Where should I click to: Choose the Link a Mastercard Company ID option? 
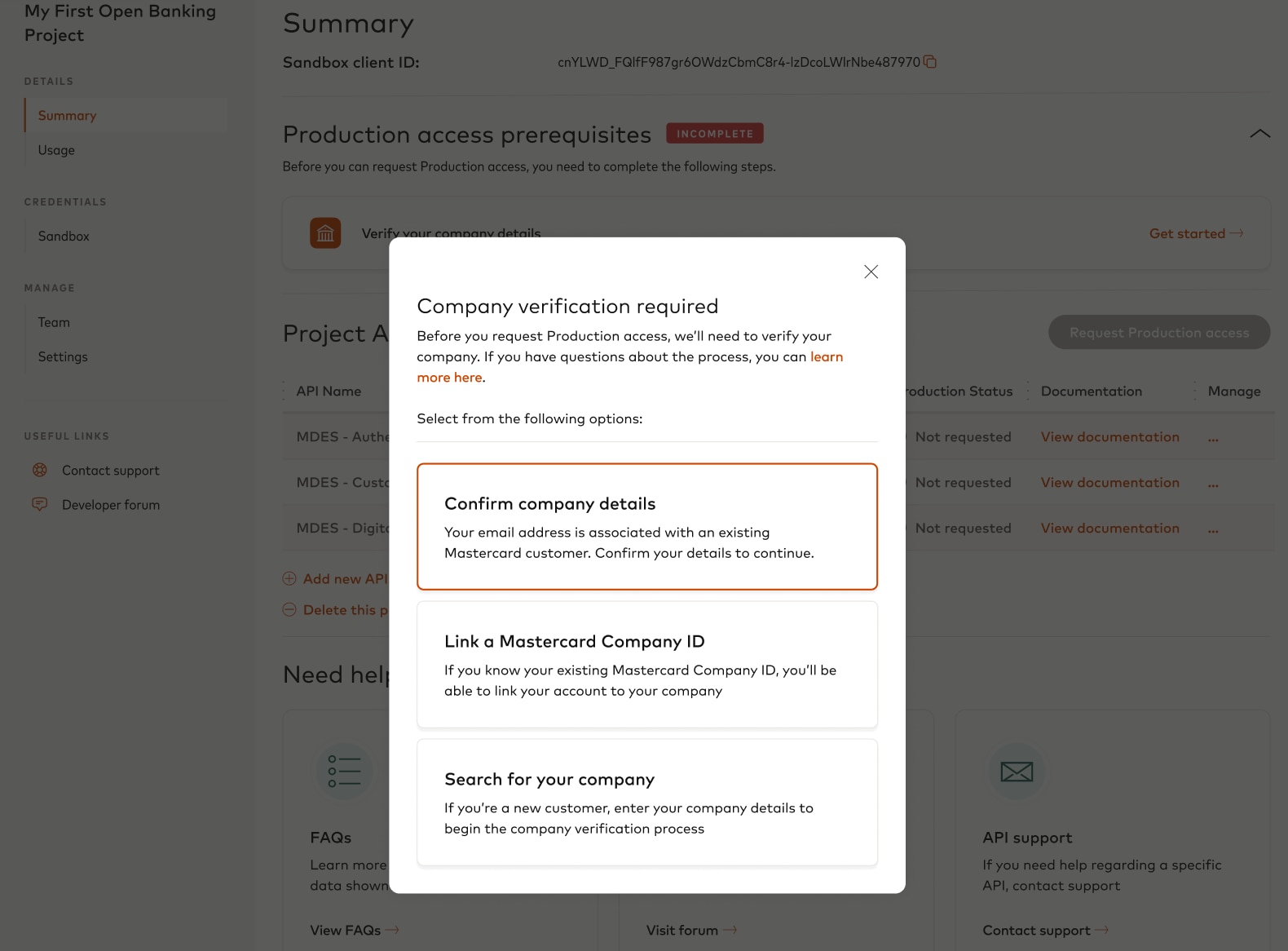coord(646,664)
